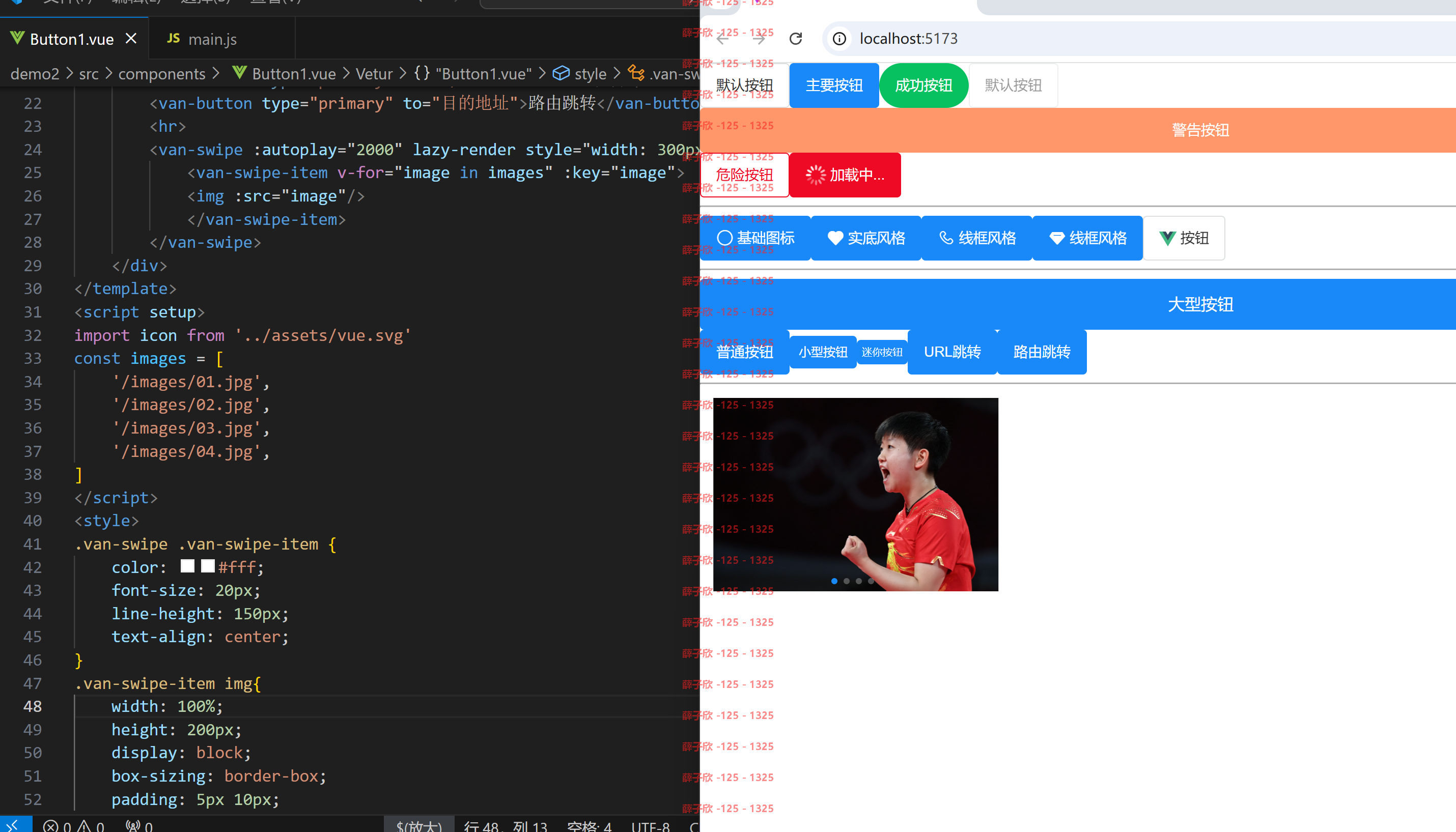This screenshot has width=1456, height=832.
Task: Change indentation 空格: 4 setting
Action: [x=589, y=826]
